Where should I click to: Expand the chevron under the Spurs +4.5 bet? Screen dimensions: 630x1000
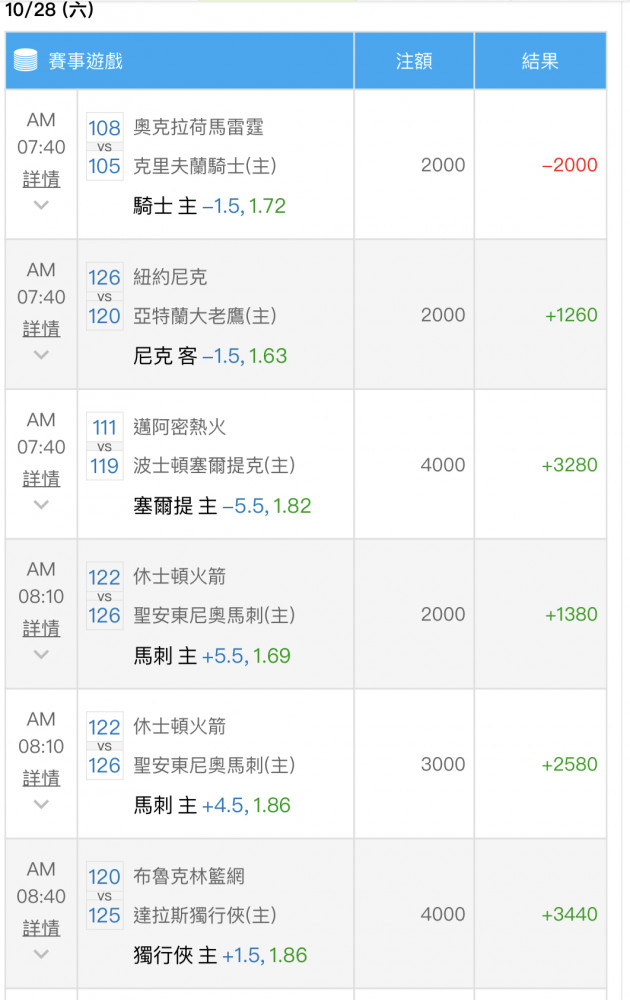click(41, 805)
